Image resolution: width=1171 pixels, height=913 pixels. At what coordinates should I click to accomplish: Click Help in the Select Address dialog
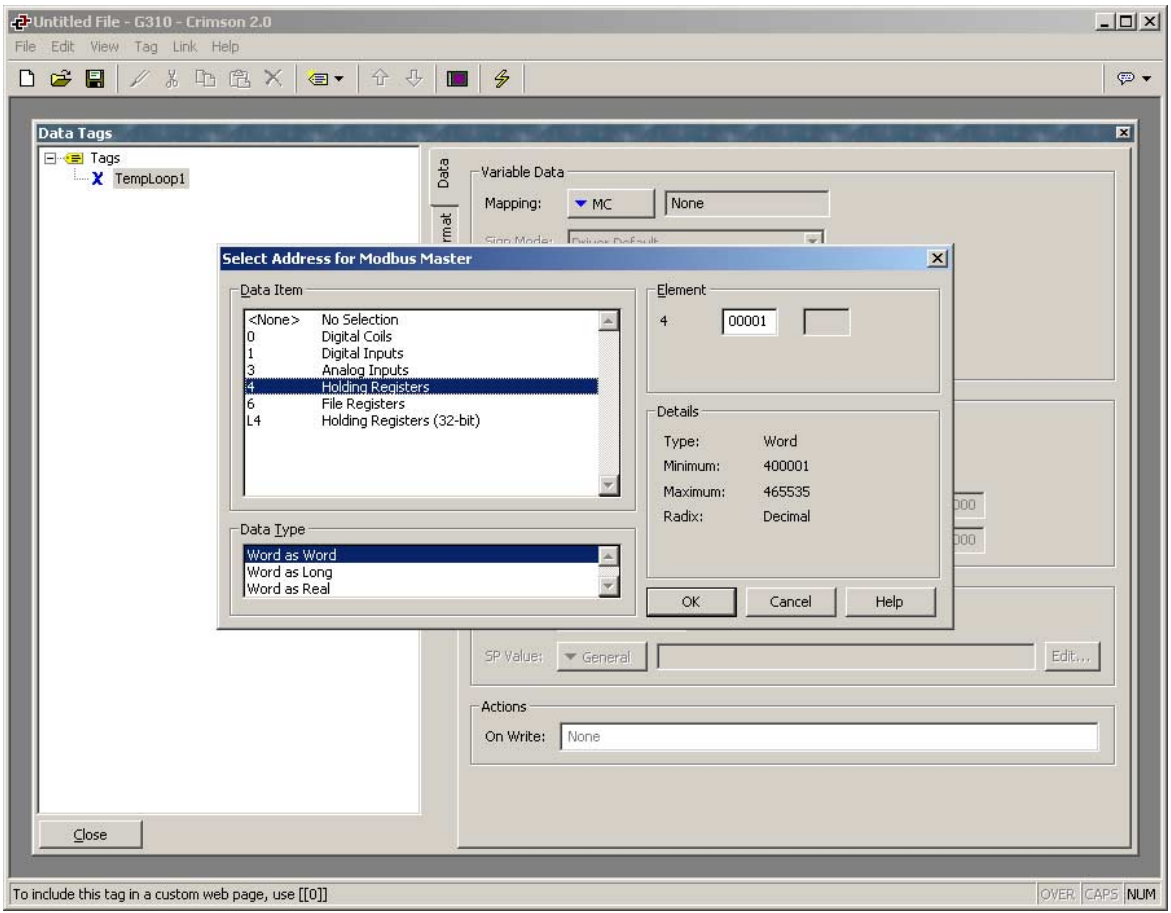(889, 602)
